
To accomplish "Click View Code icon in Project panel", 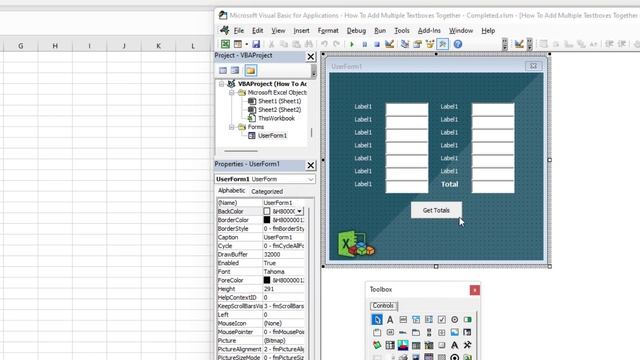I will point(222,71).
